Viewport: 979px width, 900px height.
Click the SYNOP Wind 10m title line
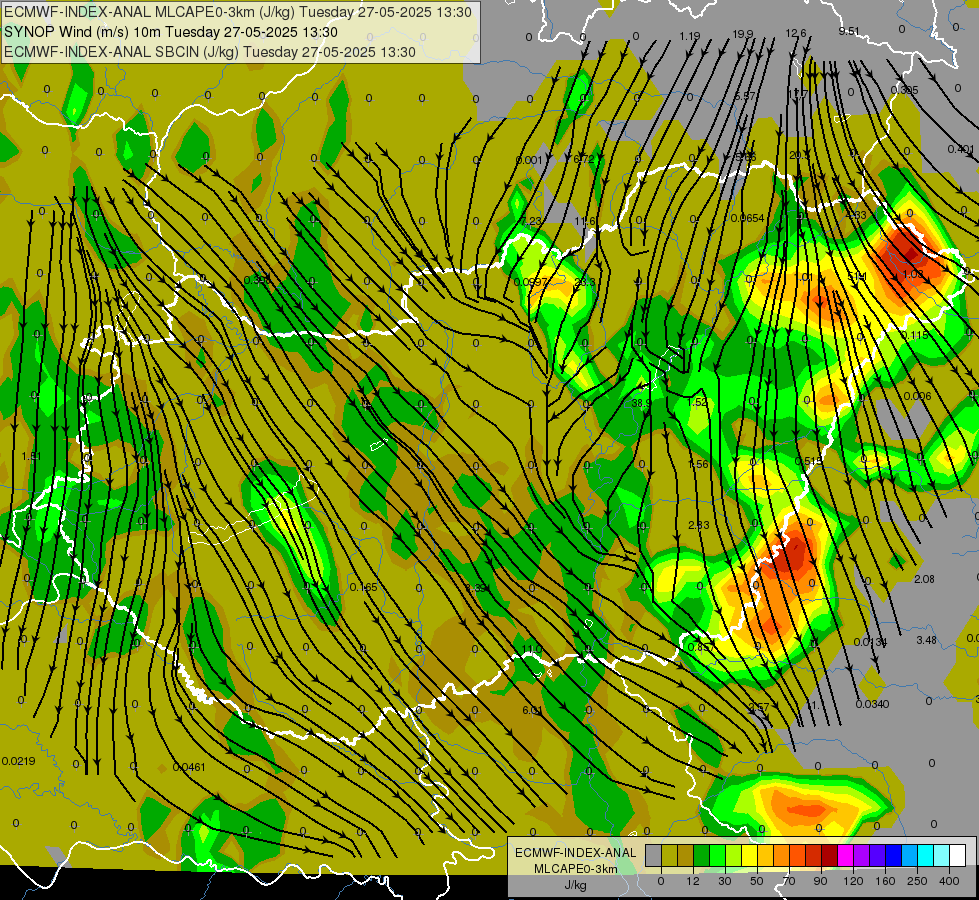pos(170,32)
